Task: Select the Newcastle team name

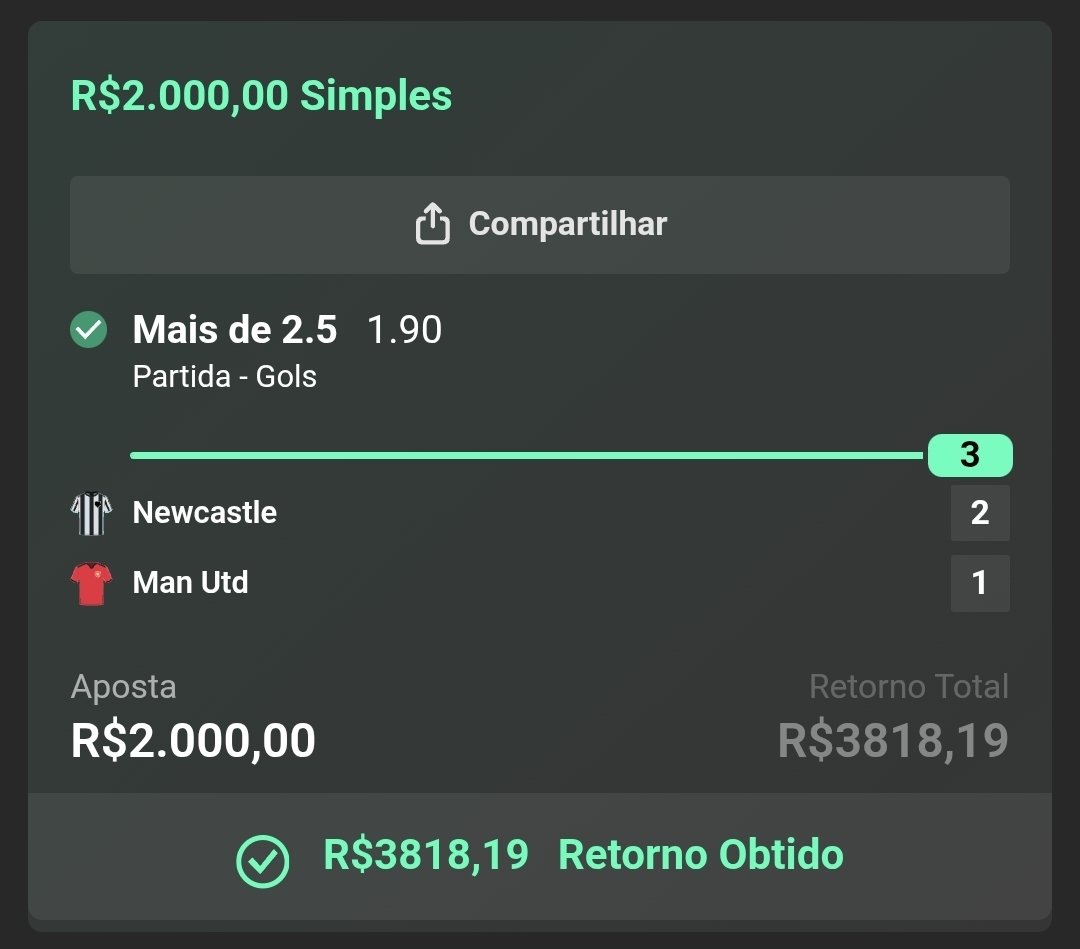Action: coord(204,513)
